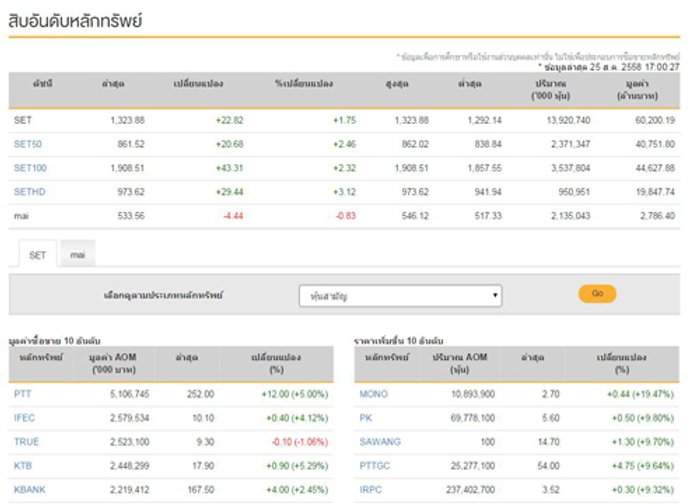Open the PK stock link

coord(366,418)
